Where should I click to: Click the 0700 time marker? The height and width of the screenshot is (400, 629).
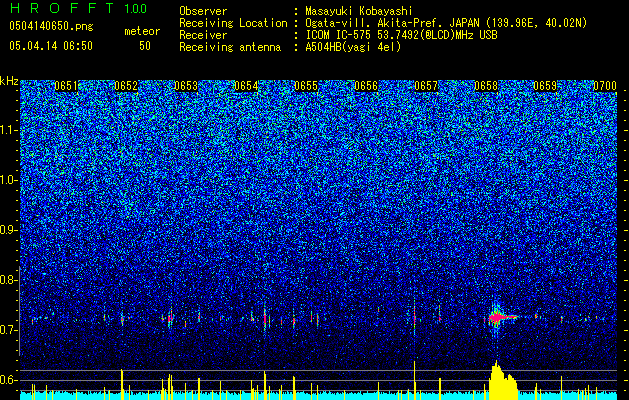coord(605,86)
